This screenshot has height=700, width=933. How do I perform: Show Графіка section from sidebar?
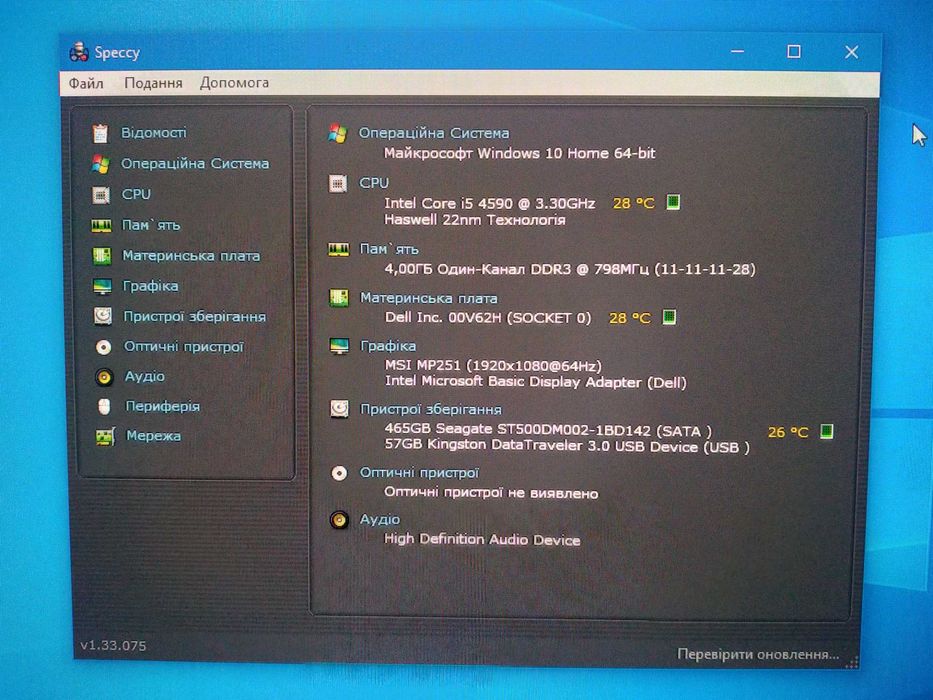pyautogui.click(x=151, y=286)
